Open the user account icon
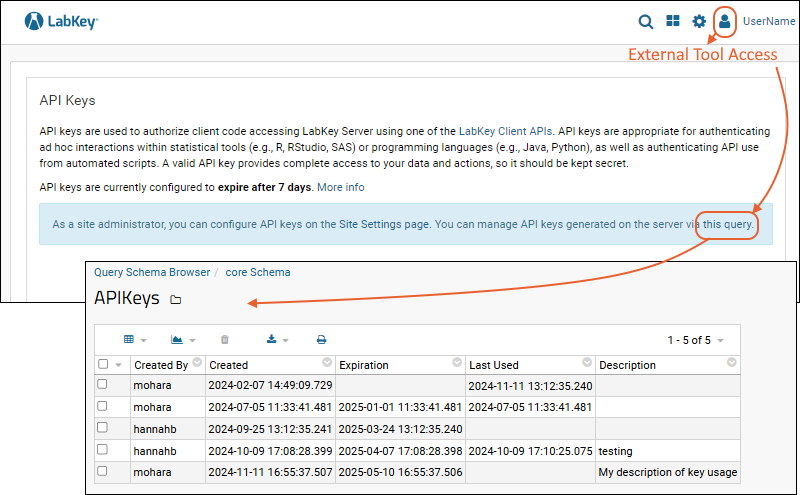Viewport: 800px width, 495px height. 724,21
